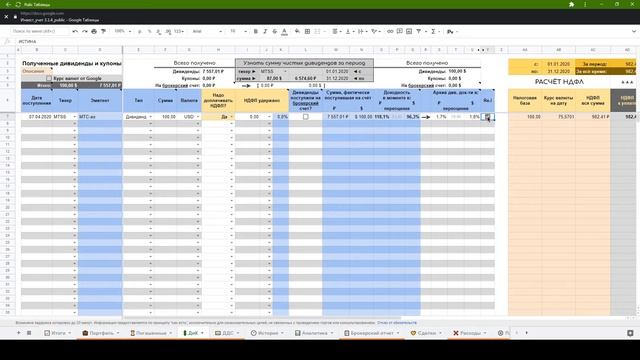This screenshot has width=640, height=360.
Task: Click the browser reload icon
Action: [18, 4]
